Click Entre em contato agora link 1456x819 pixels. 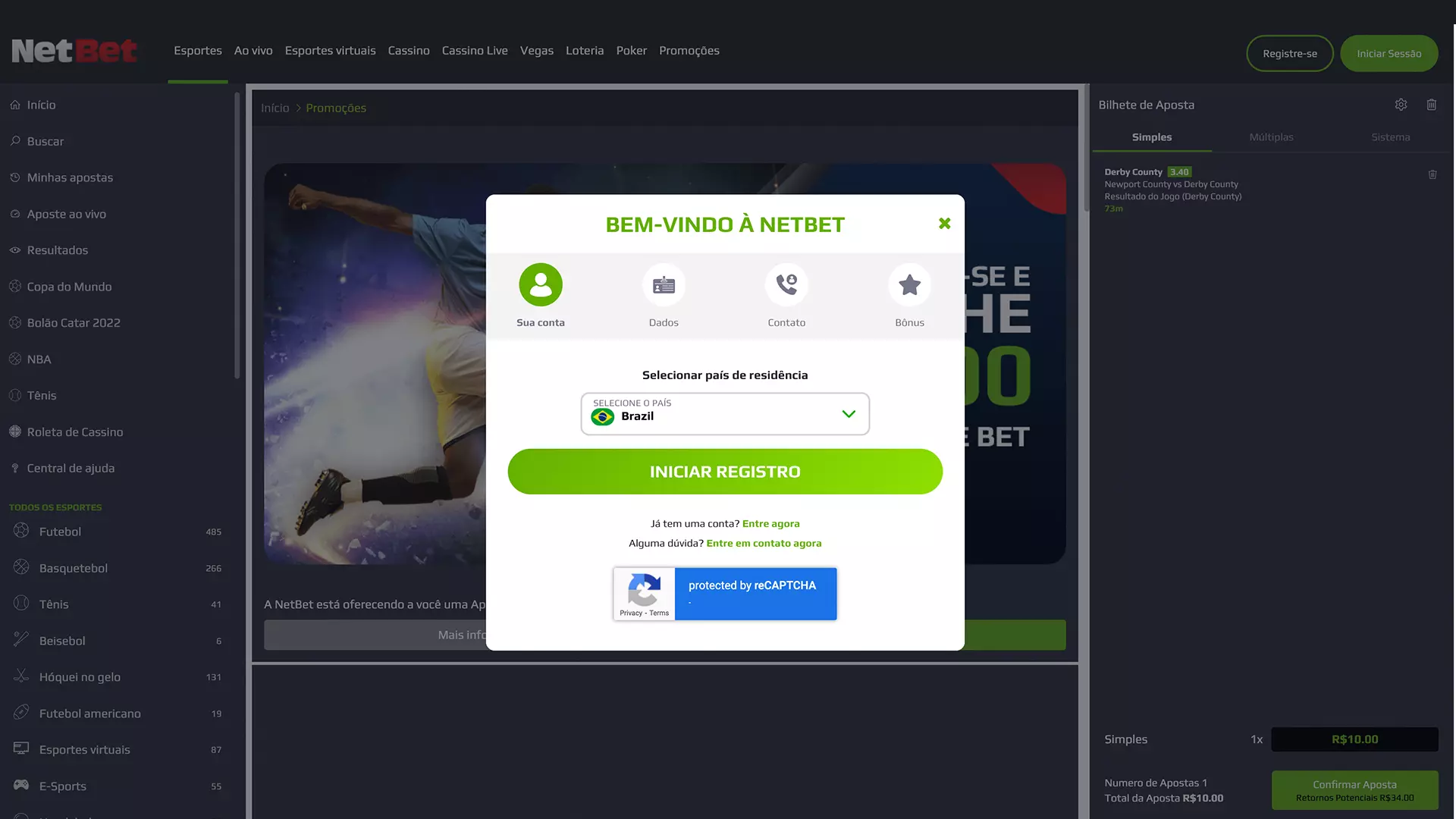763,542
